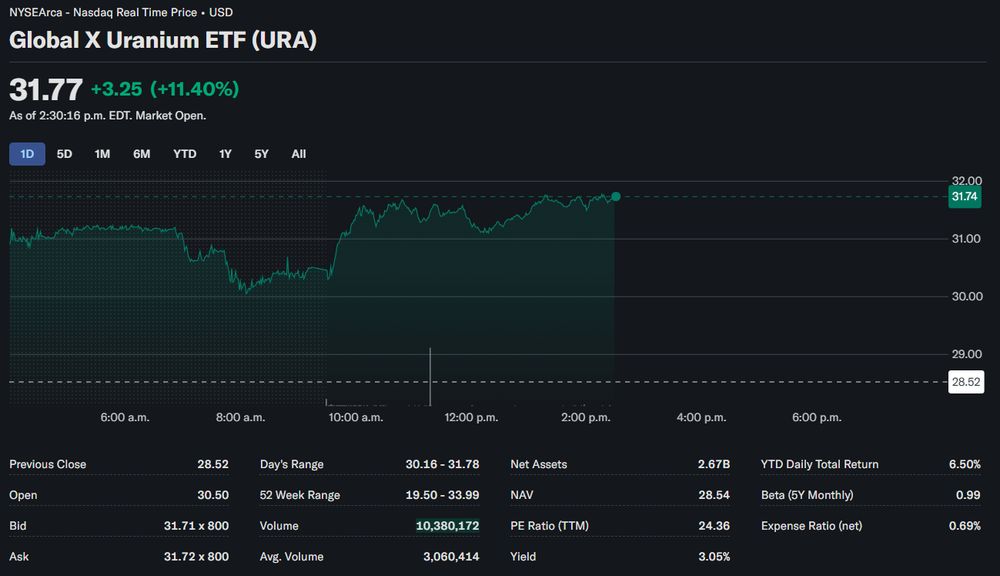Click the highlighted Volume value 10,380,172
The height and width of the screenshot is (576, 1000).
[x=447, y=526]
